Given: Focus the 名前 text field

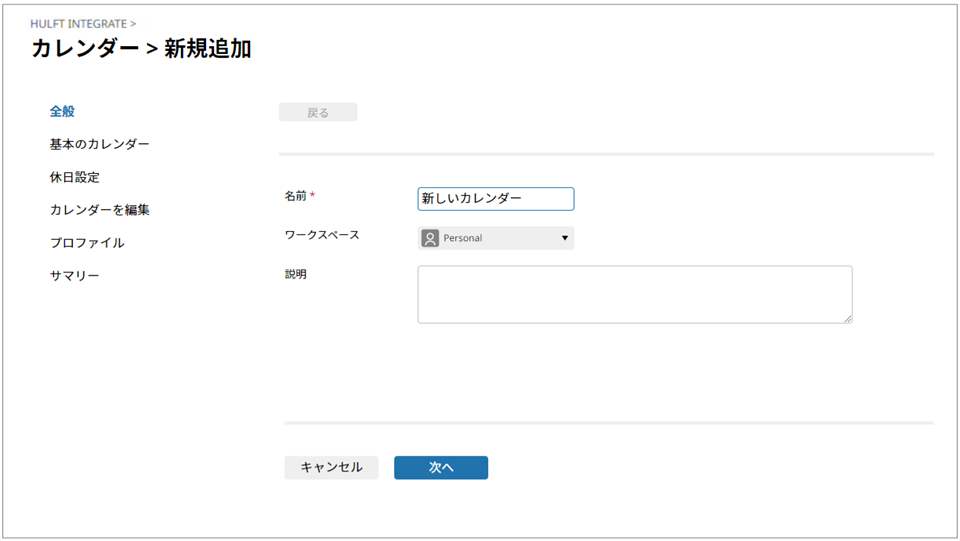Looking at the screenshot, I should click(495, 199).
